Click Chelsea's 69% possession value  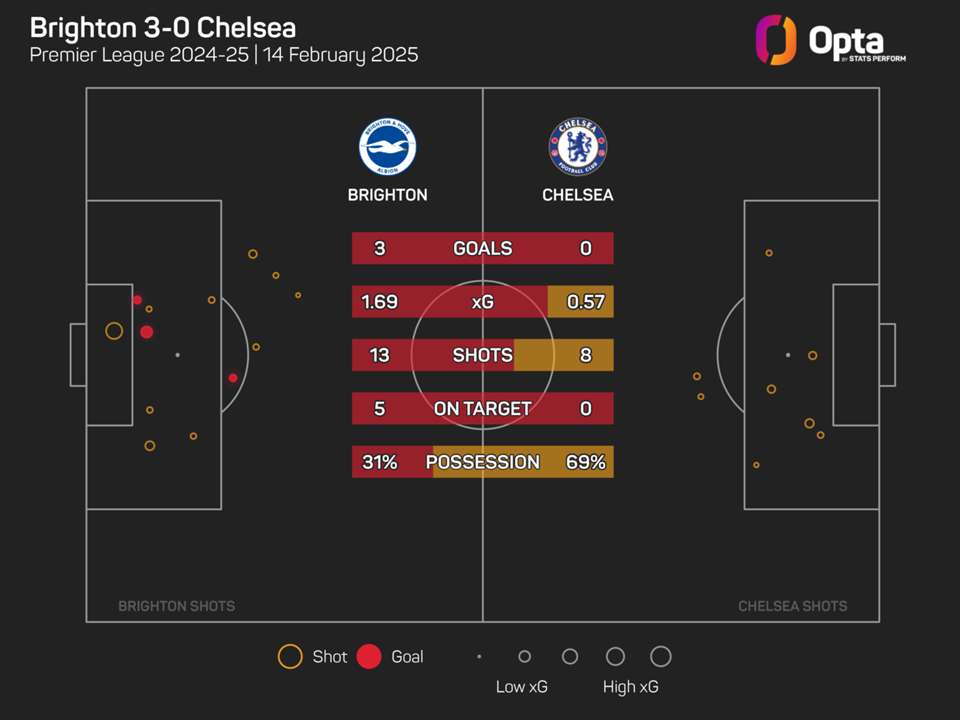tap(584, 462)
